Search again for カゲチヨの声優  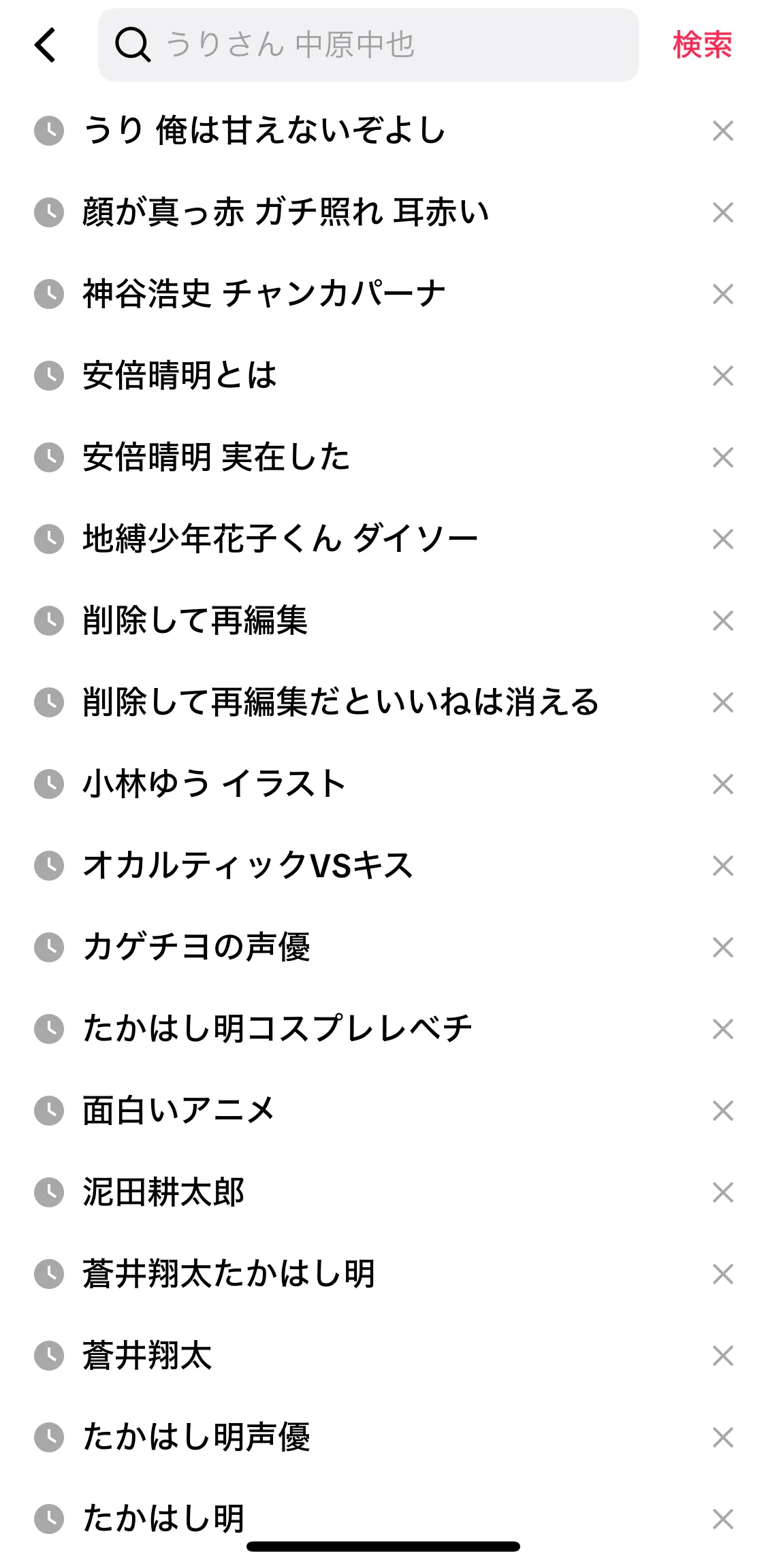pyautogui.click(x=196, y=947)
